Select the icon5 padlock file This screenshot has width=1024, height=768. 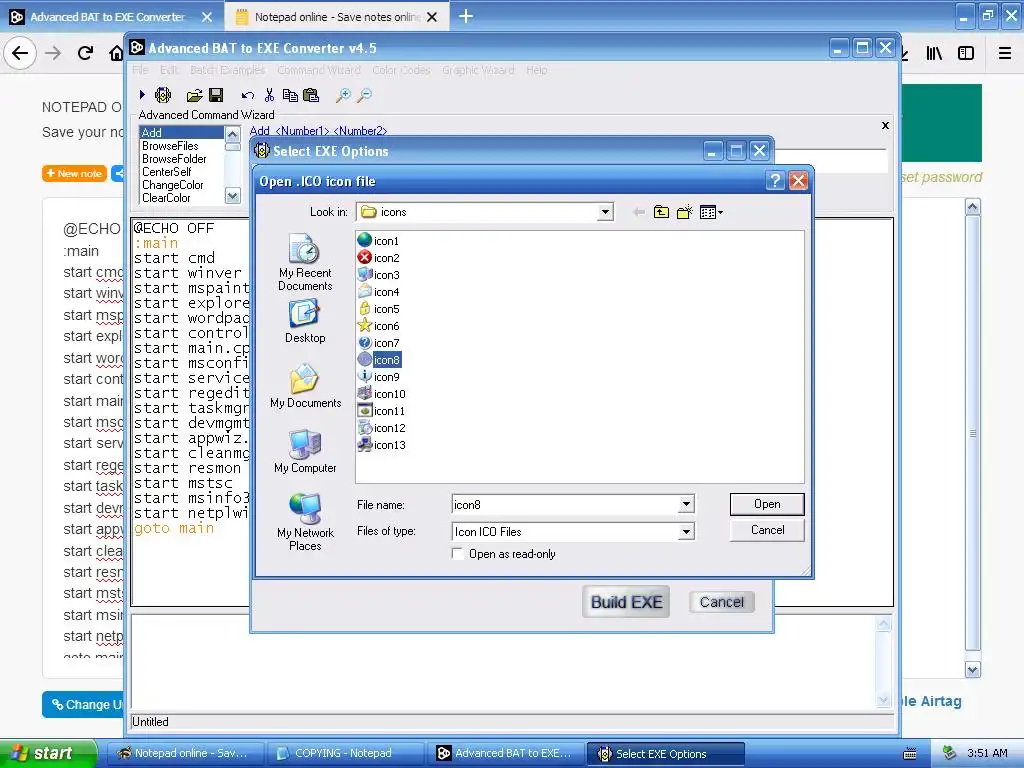click(379, 309)
